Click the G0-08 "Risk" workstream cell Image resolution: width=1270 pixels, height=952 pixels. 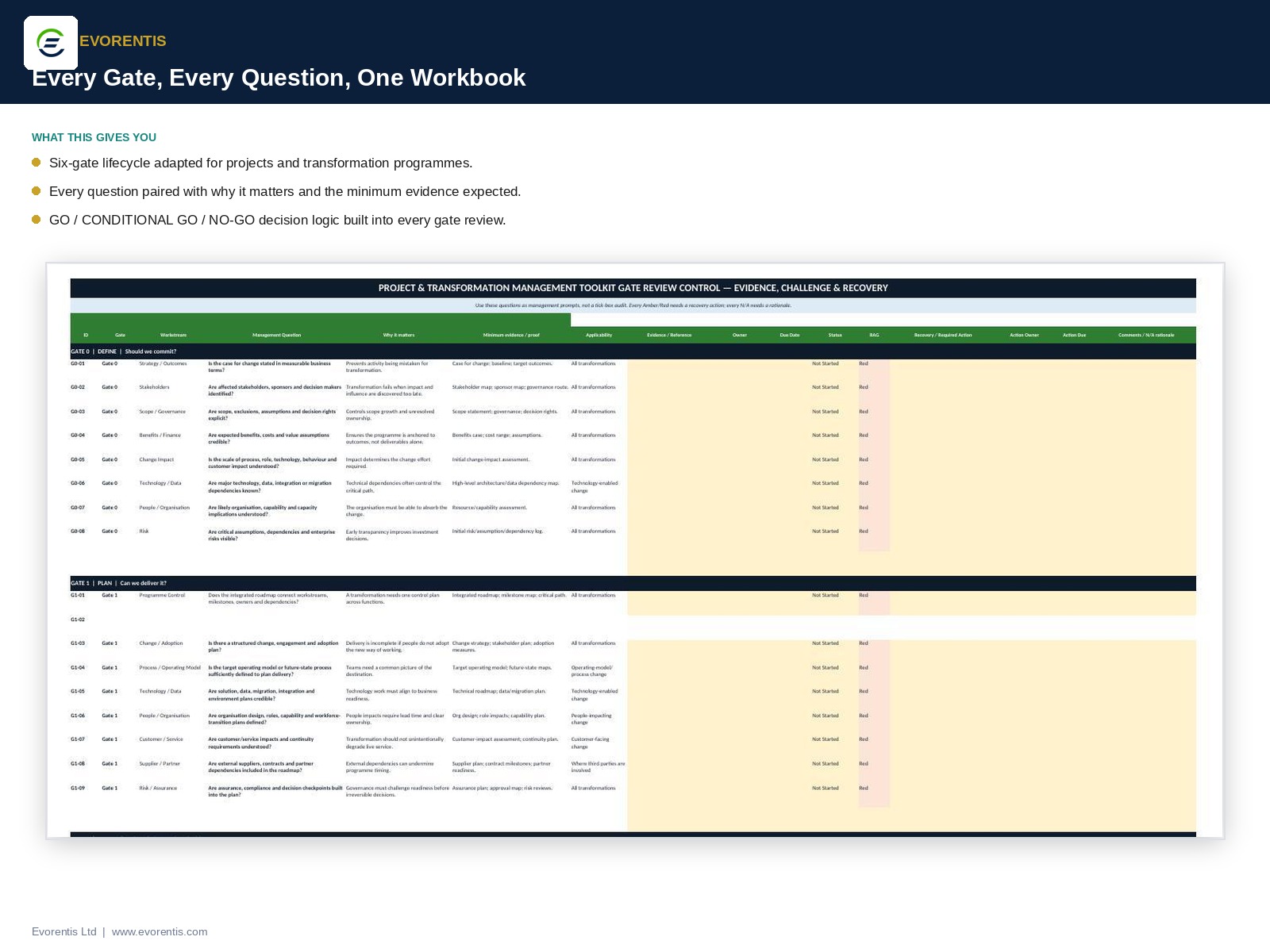click(x=144, y=531)
